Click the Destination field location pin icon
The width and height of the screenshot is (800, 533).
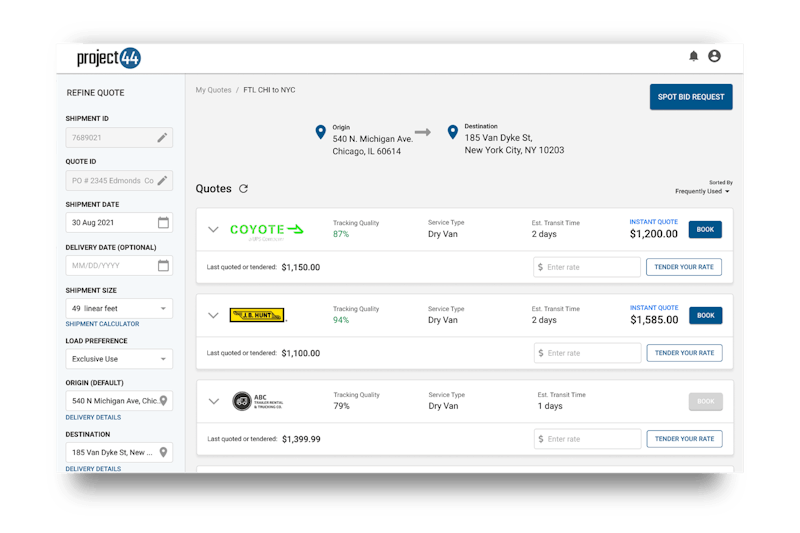pyautogui.click(x=163, y=452)
